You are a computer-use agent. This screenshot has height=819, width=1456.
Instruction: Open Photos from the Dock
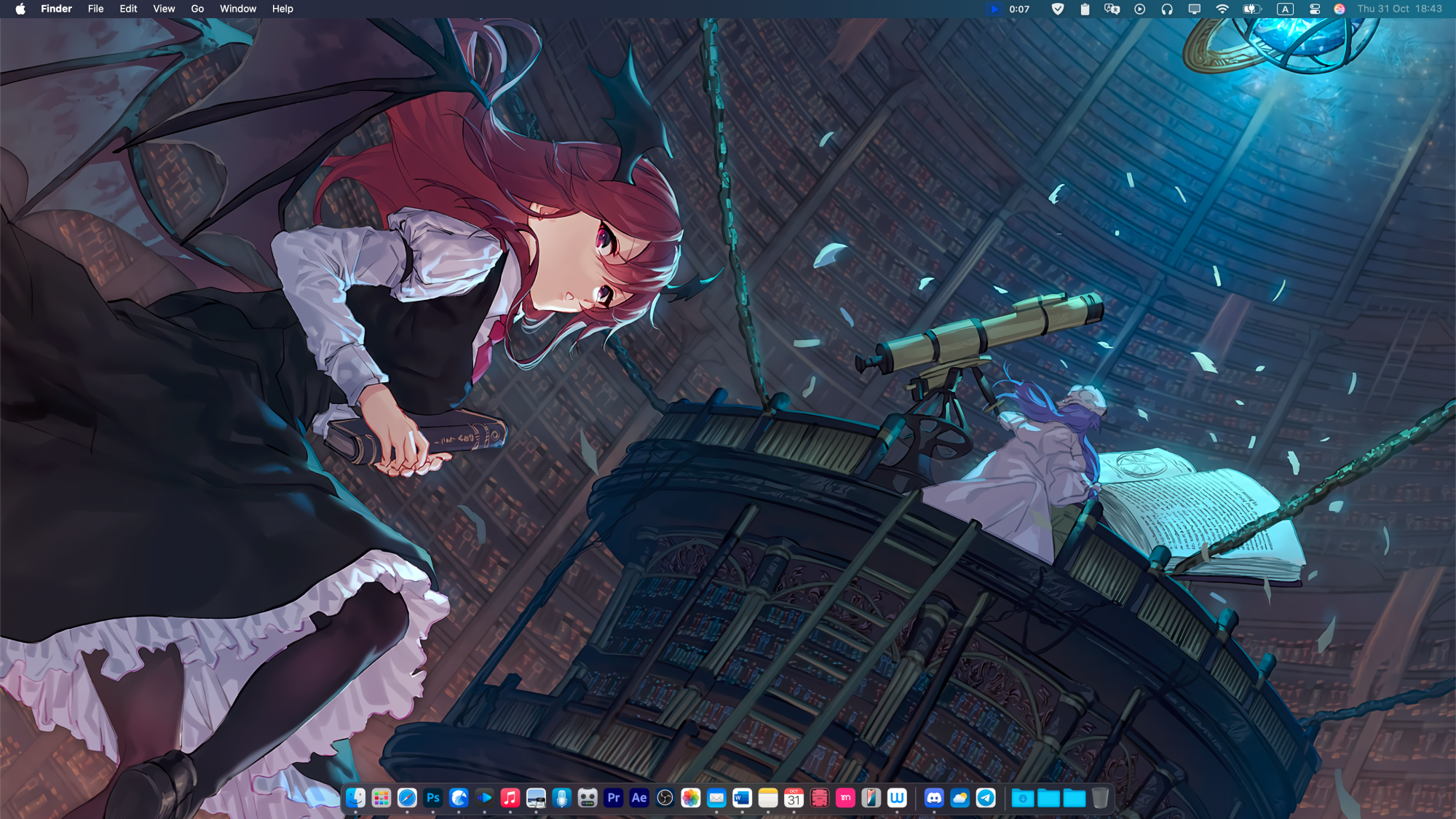point(691,798)
